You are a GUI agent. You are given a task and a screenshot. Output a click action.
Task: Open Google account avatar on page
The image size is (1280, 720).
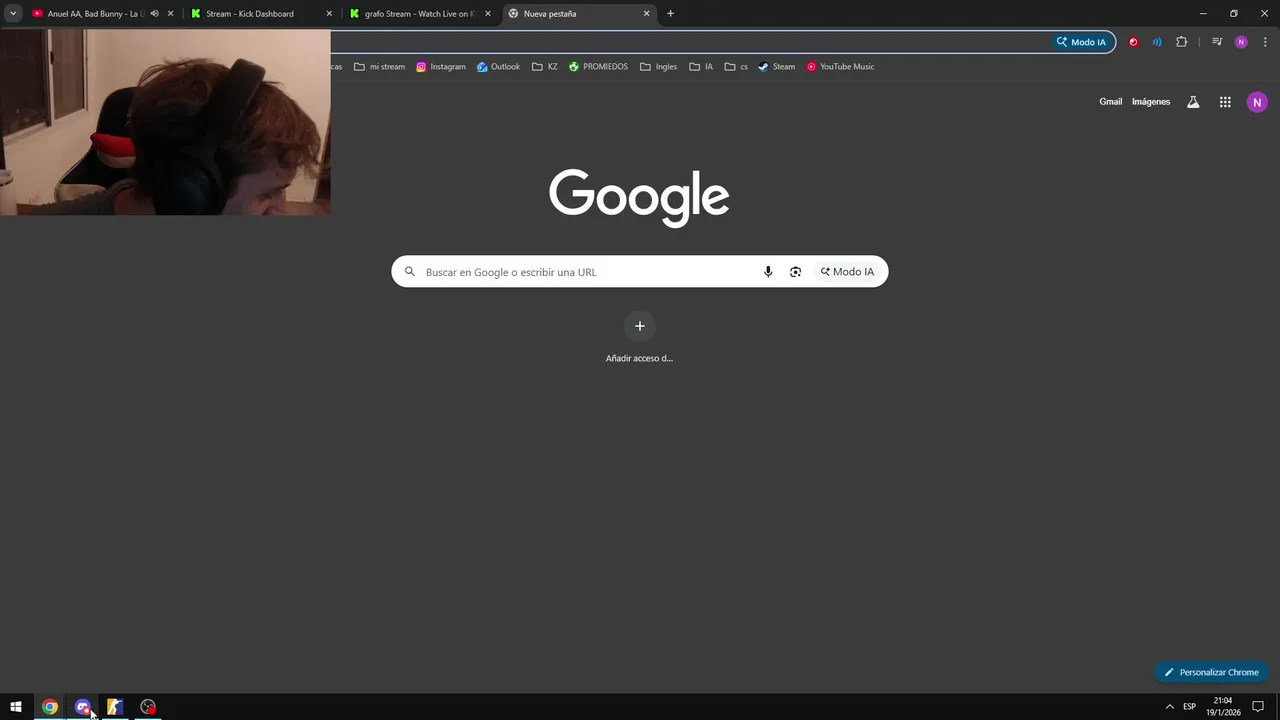coord(1257,102)
